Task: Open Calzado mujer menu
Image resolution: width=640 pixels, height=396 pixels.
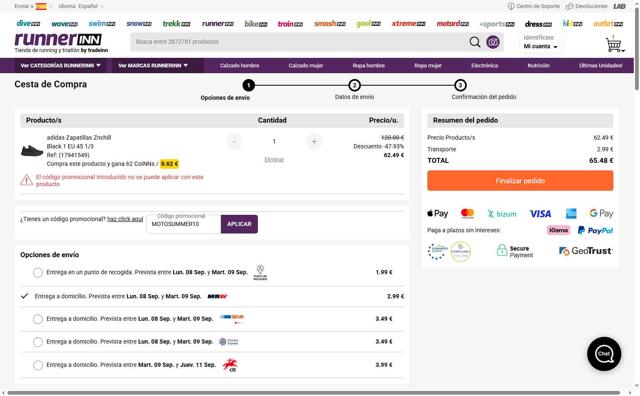Action: [x=306, y=65]
